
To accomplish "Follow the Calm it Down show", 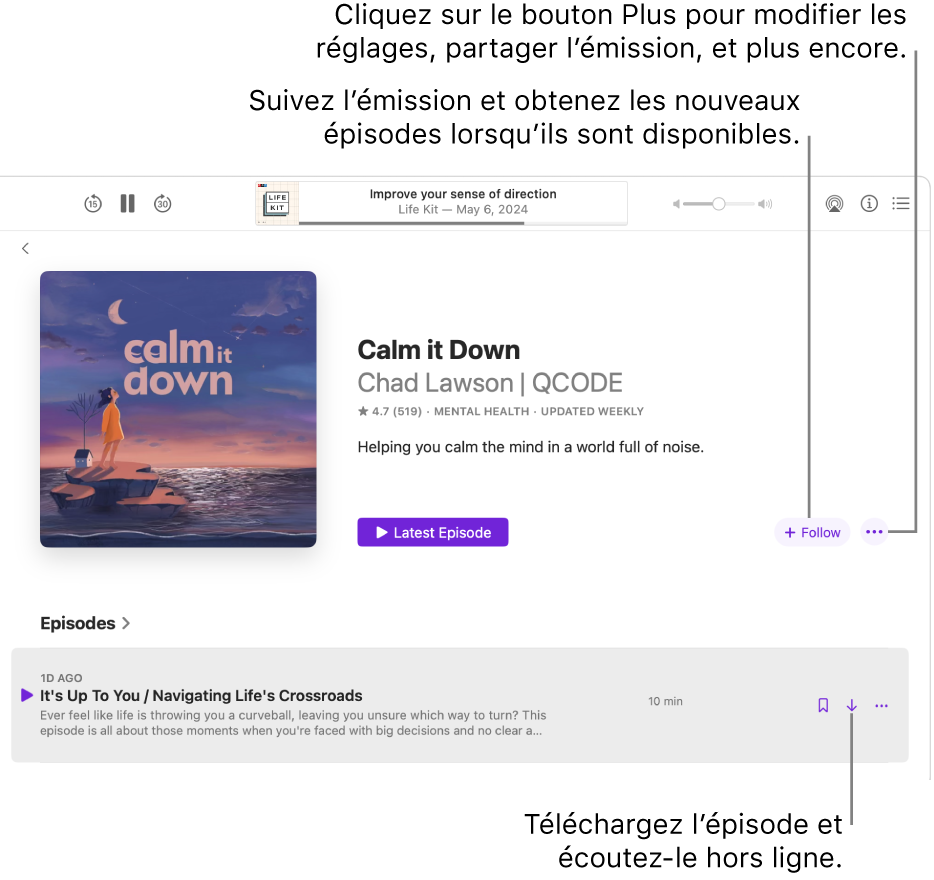I will tap(812, 532).
